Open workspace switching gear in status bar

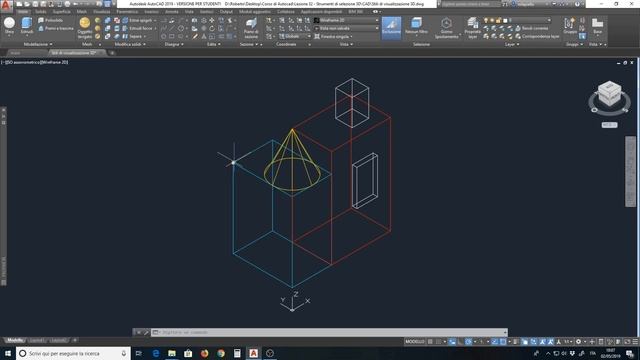(578, 342)
